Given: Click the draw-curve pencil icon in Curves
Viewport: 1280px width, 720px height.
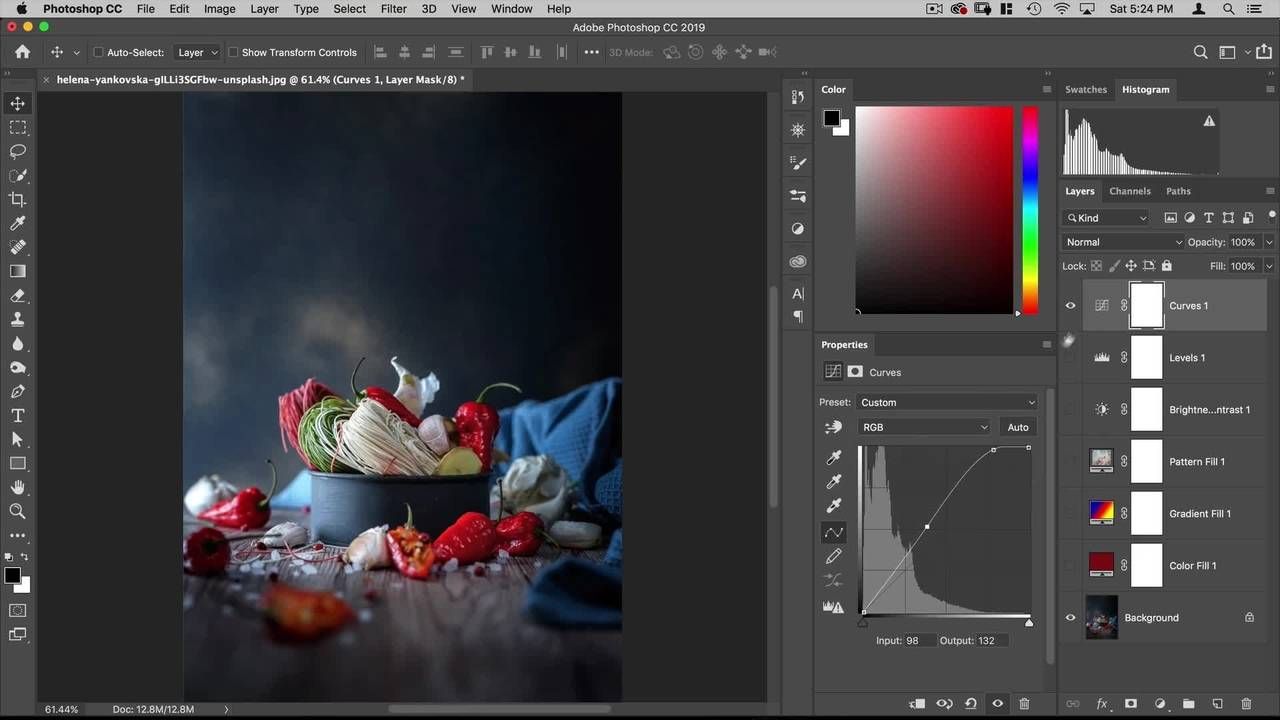Looking at the screenshot, I should click(x=833, y=556).
